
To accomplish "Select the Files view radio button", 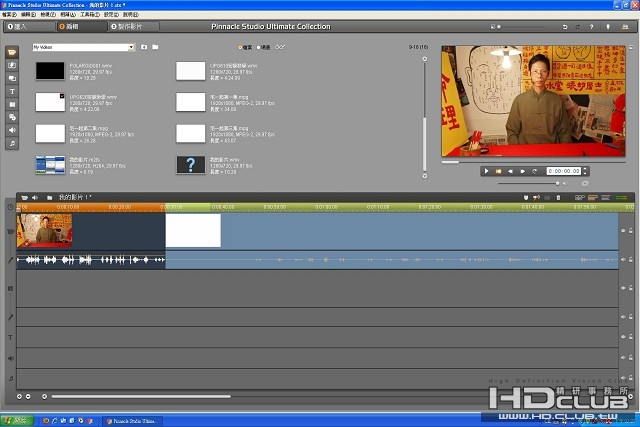I will coord(240,47).
